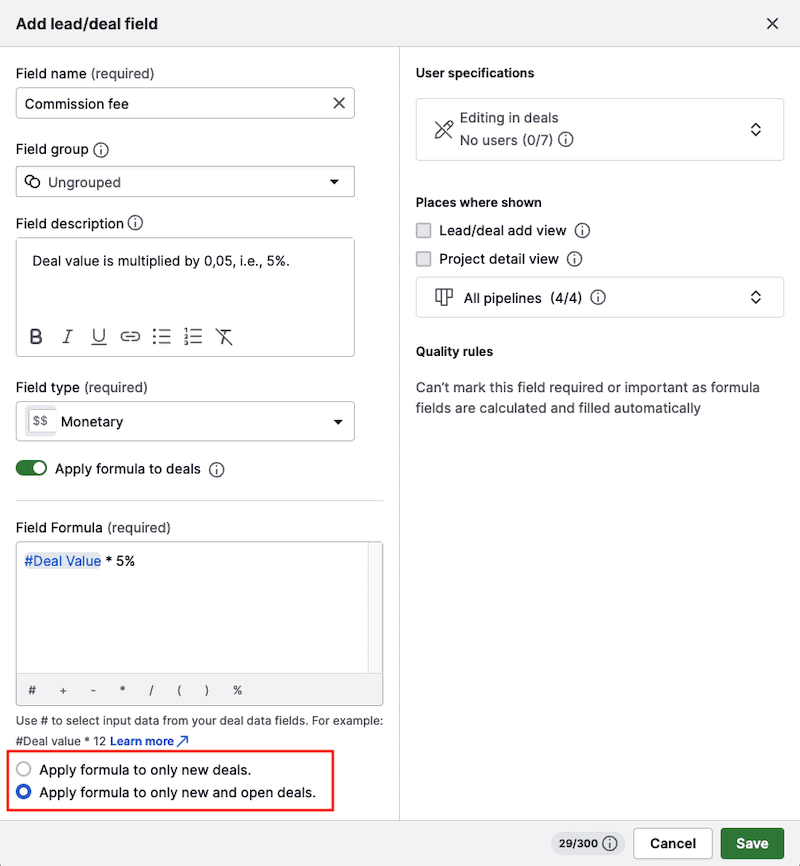
Task: Clear text formatting in description
Action: 224,337
